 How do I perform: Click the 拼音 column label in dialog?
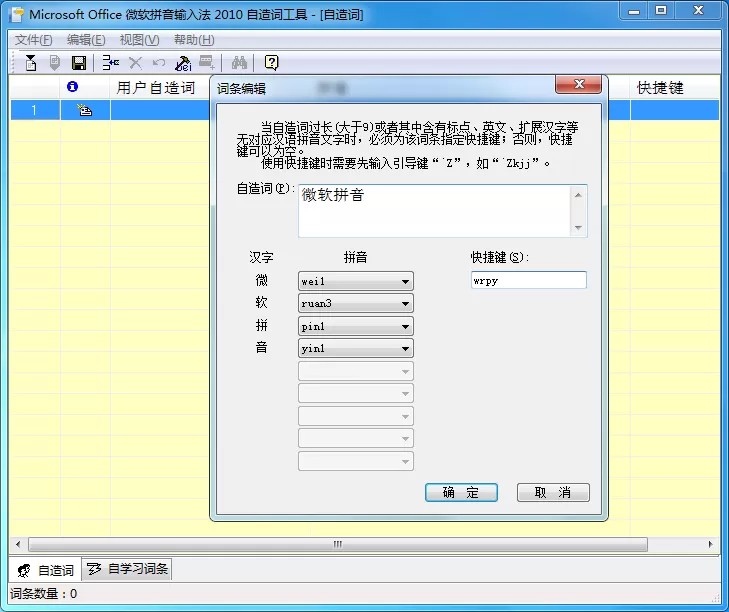pyautogui.click(x=355, y=257)
